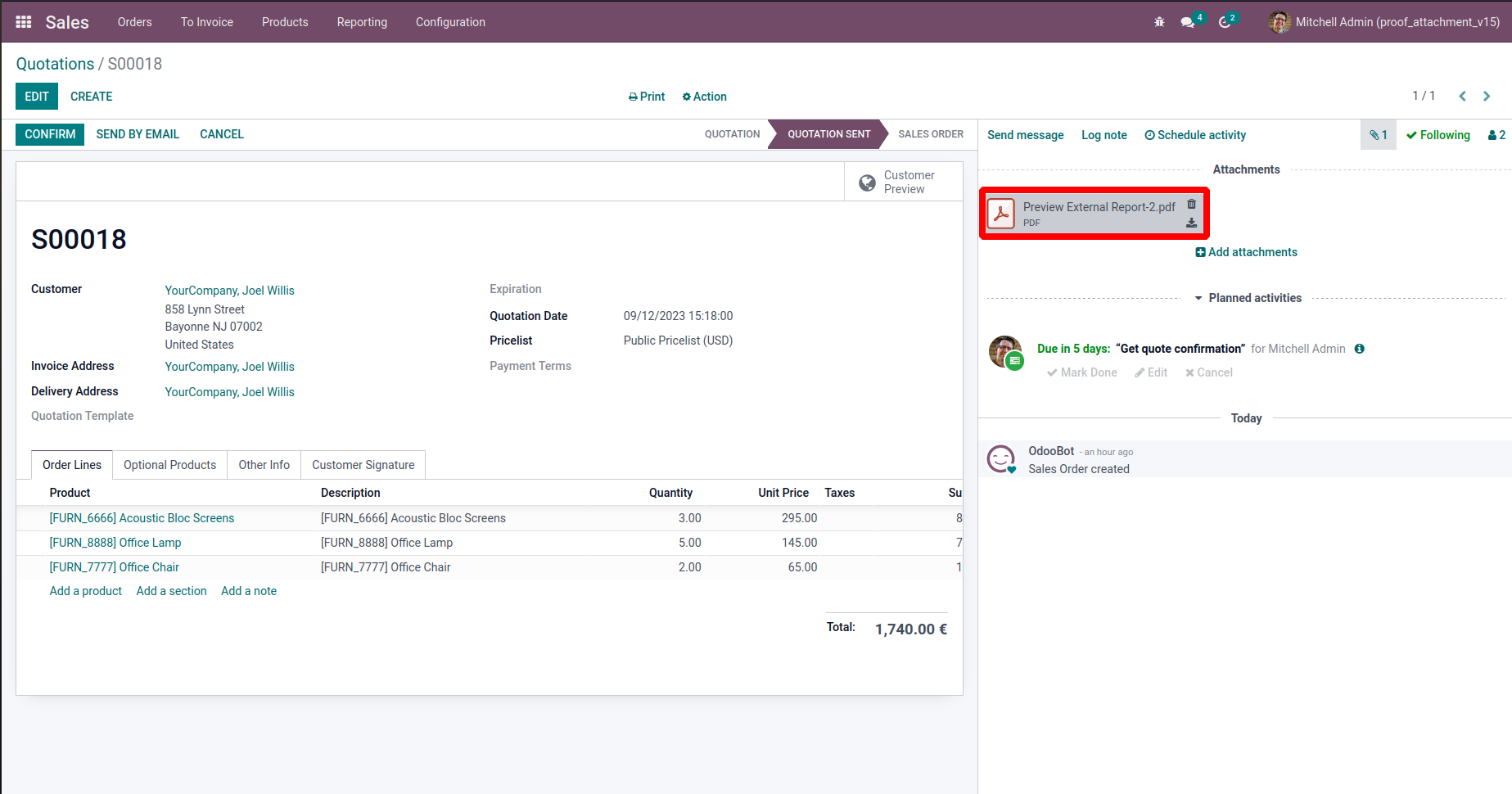Cancel the planned activity
The image size is (1512, 794).
tap(1209, 372)
